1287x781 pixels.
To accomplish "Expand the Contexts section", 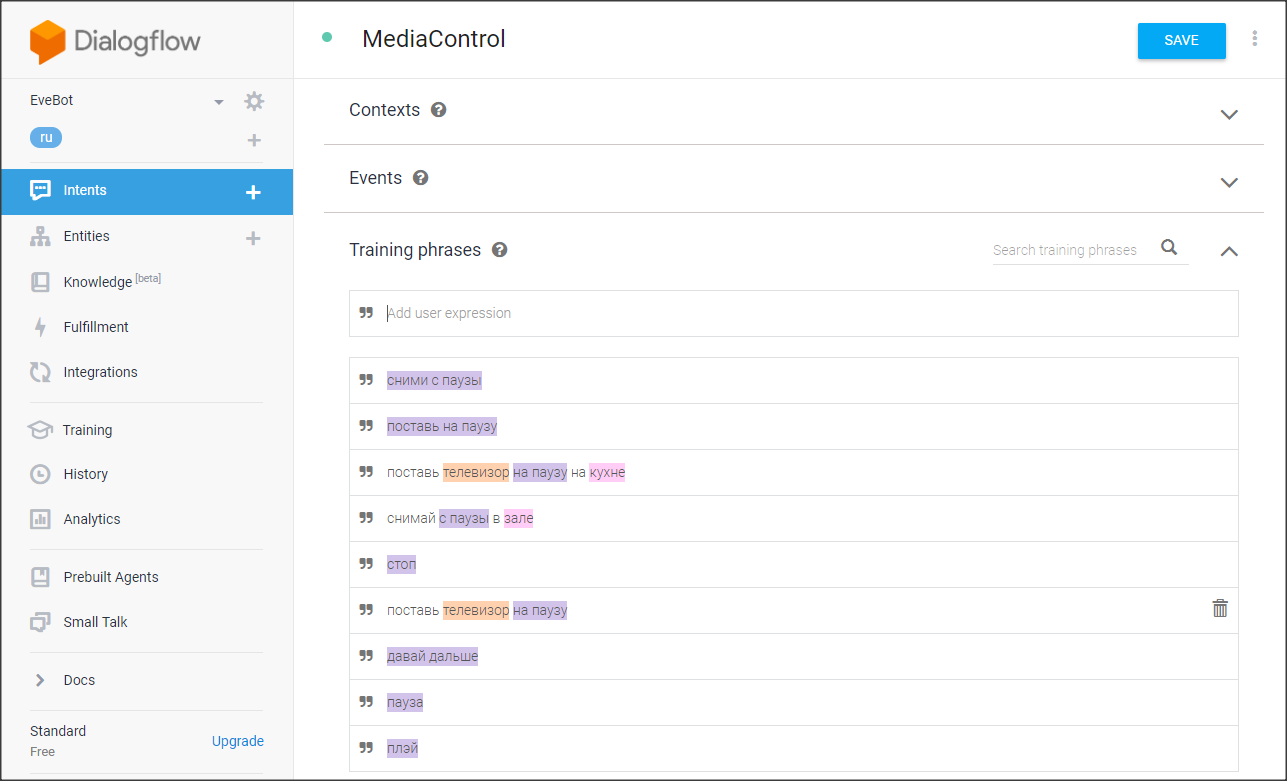I will click(x=1229, y=114).
